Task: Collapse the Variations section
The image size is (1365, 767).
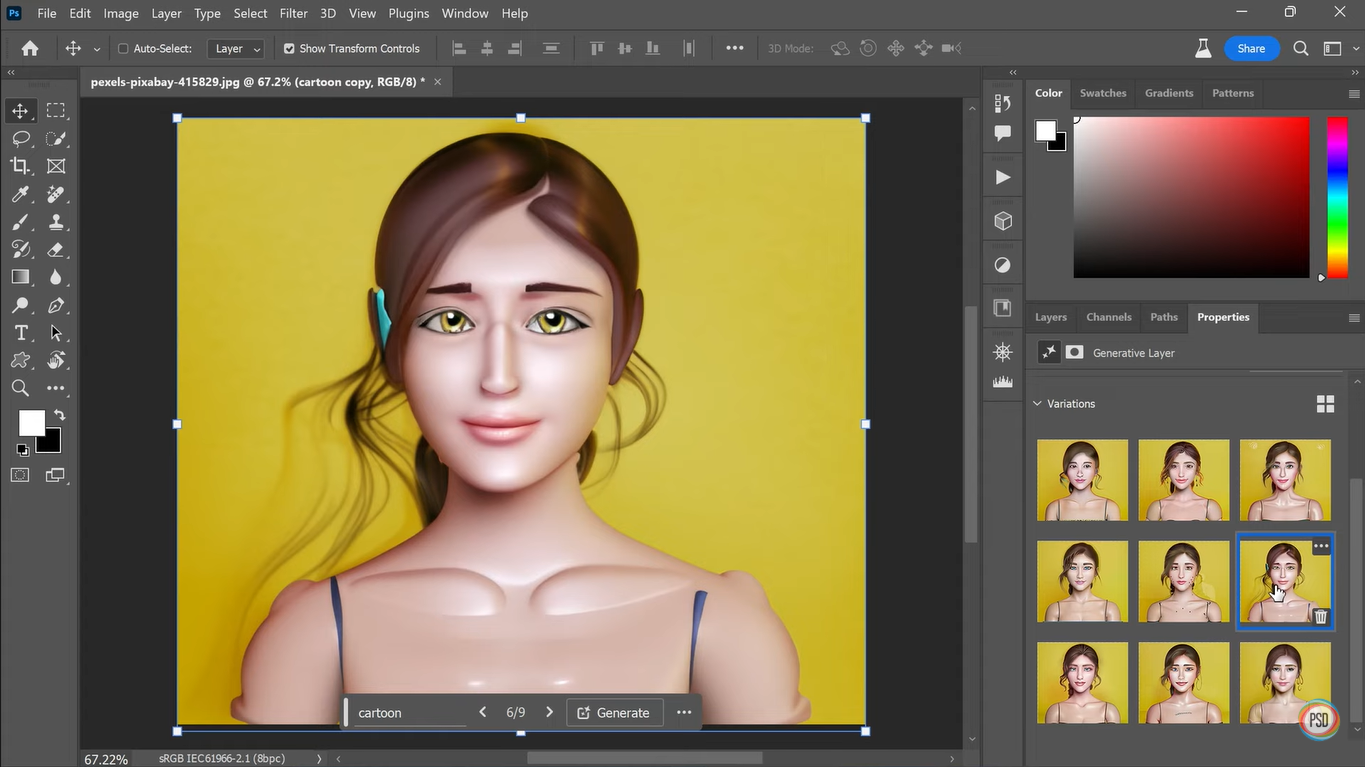Action: pyautogui.click(x=1037, y=403)
